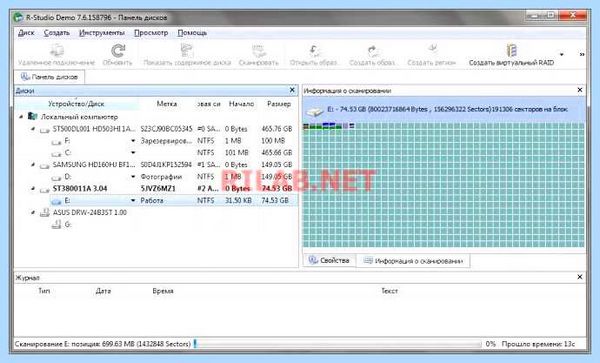The width and height of the screenshot is (600, 363).
Task: Open dropdown arrow for partition C:
Action: 133,153
